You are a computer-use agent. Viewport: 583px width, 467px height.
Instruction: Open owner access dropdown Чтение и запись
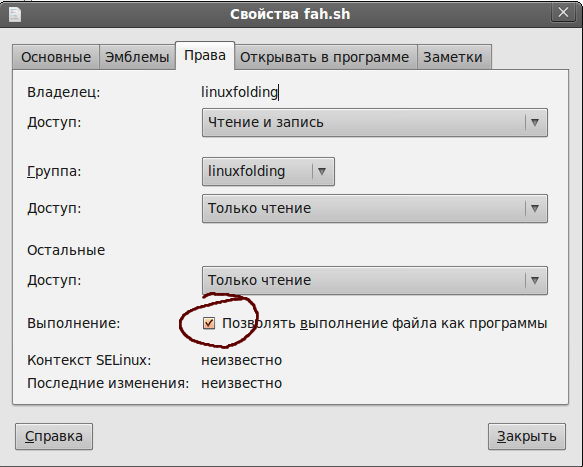click(x=375, y=123)
